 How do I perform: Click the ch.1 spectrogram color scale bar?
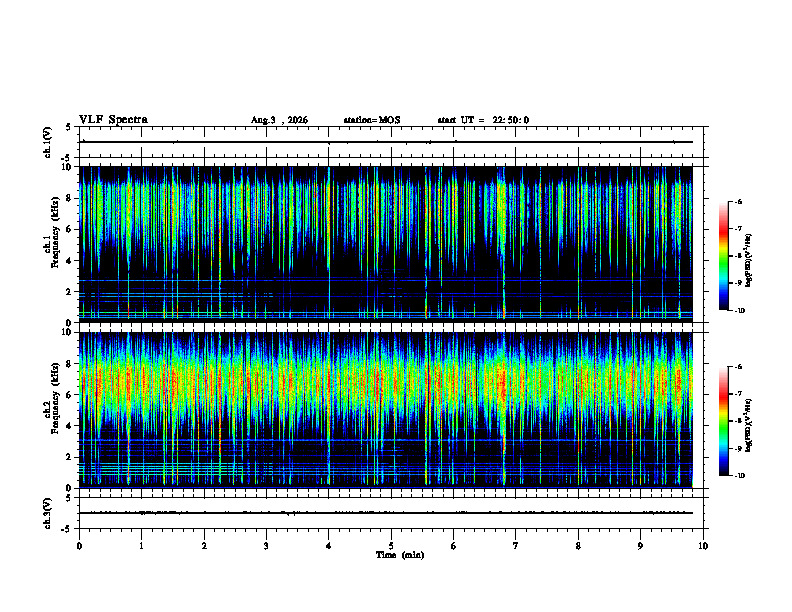pos(723,256)
